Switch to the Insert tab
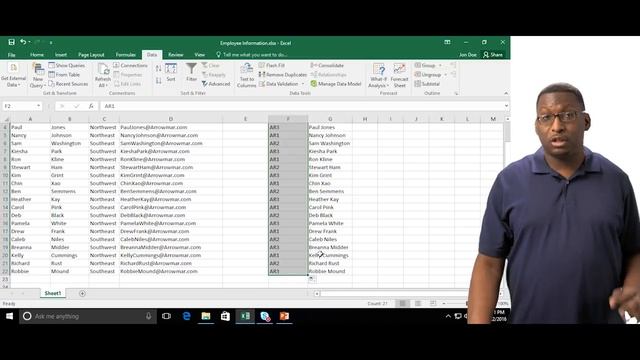This screenshot has width=640, height=360. coord(61,55)
